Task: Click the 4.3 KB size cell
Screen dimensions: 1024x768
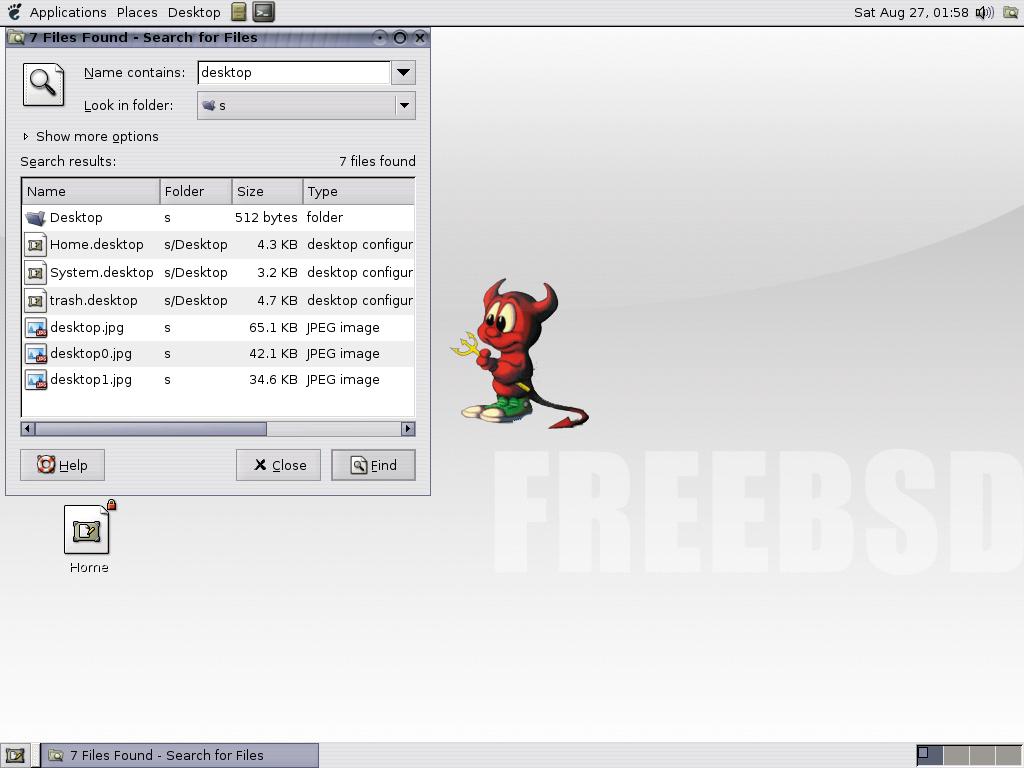Action: [x=278, y=244]
